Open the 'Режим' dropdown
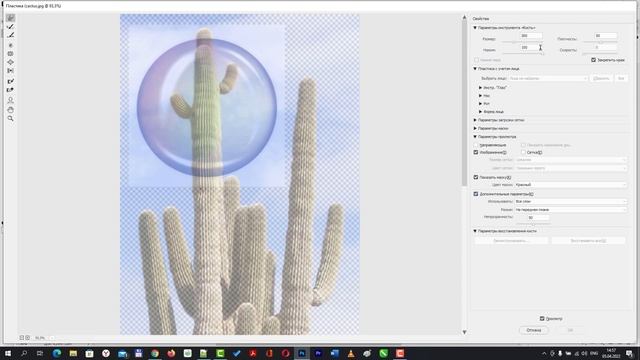The height and width of the screenshot is (360, 640). (x=570, y=209)
